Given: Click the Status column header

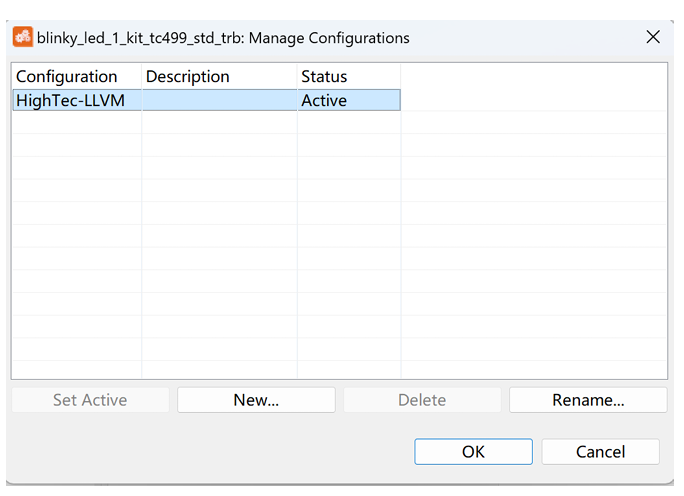Looking at the screenshot, I should [x=324, y=76].
